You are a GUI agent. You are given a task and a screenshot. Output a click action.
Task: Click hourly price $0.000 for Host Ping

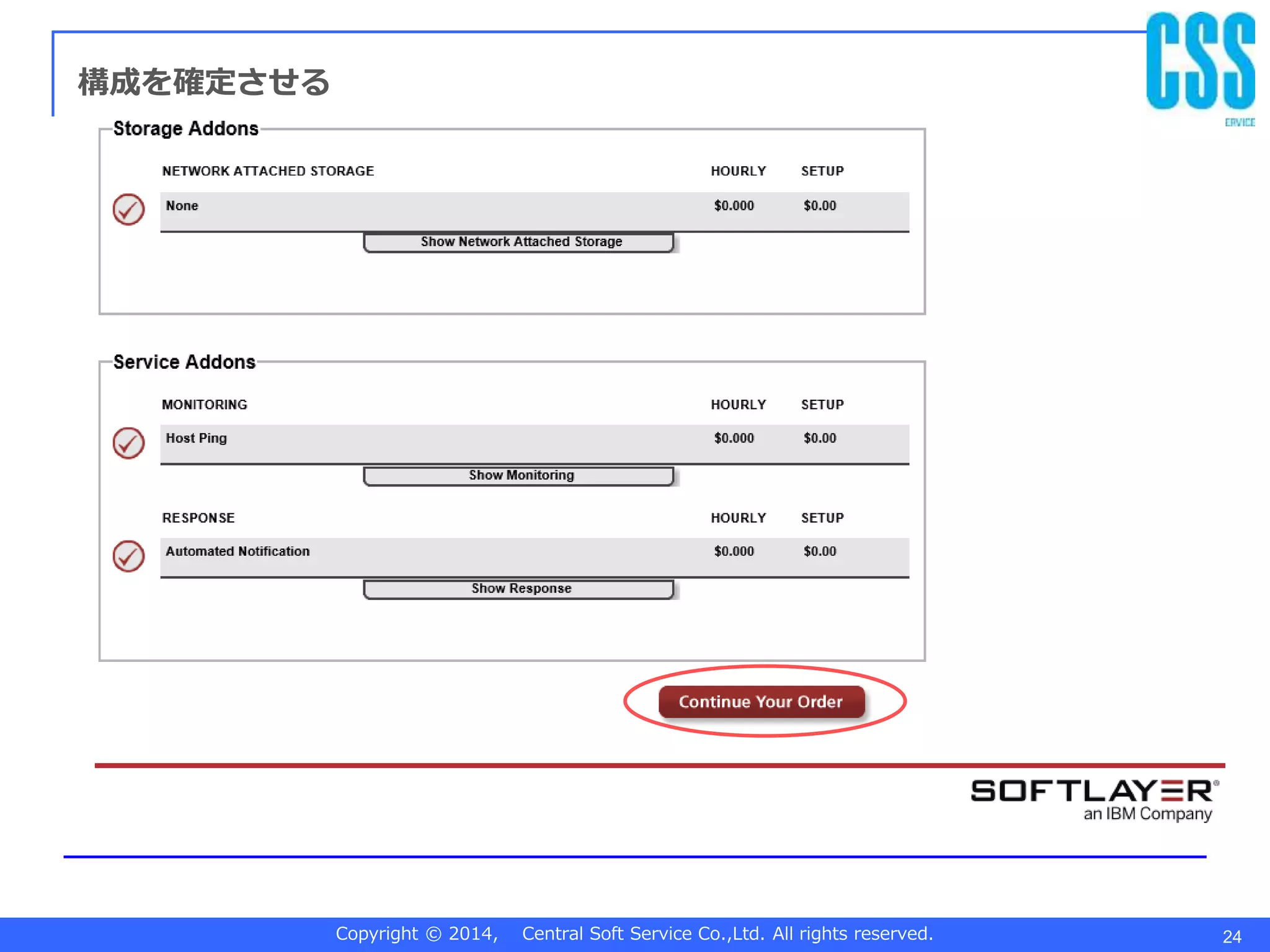pyautogui.click(x=734, y=438)
